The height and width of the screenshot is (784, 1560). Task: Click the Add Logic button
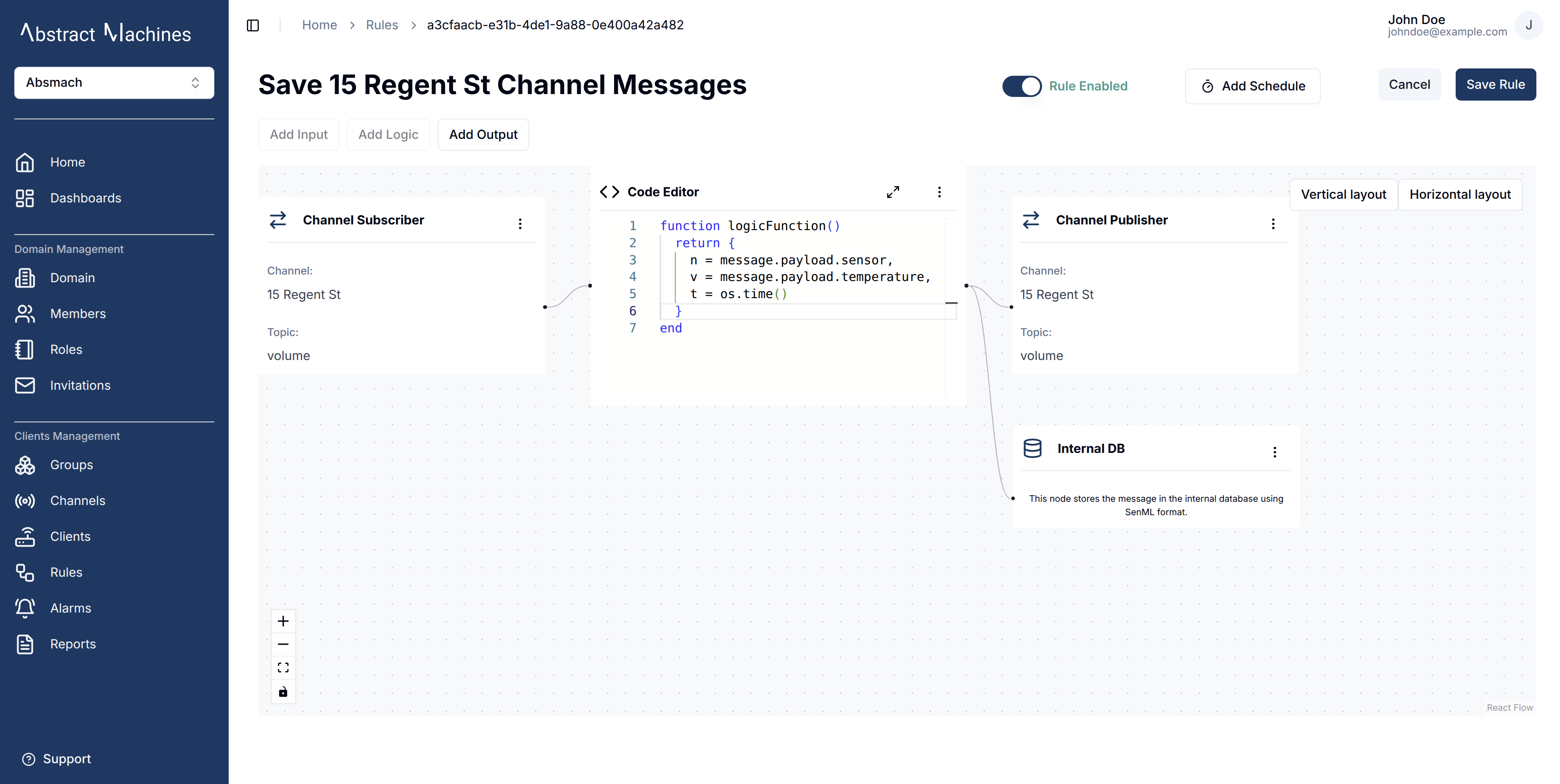click(x=388, y=134)
